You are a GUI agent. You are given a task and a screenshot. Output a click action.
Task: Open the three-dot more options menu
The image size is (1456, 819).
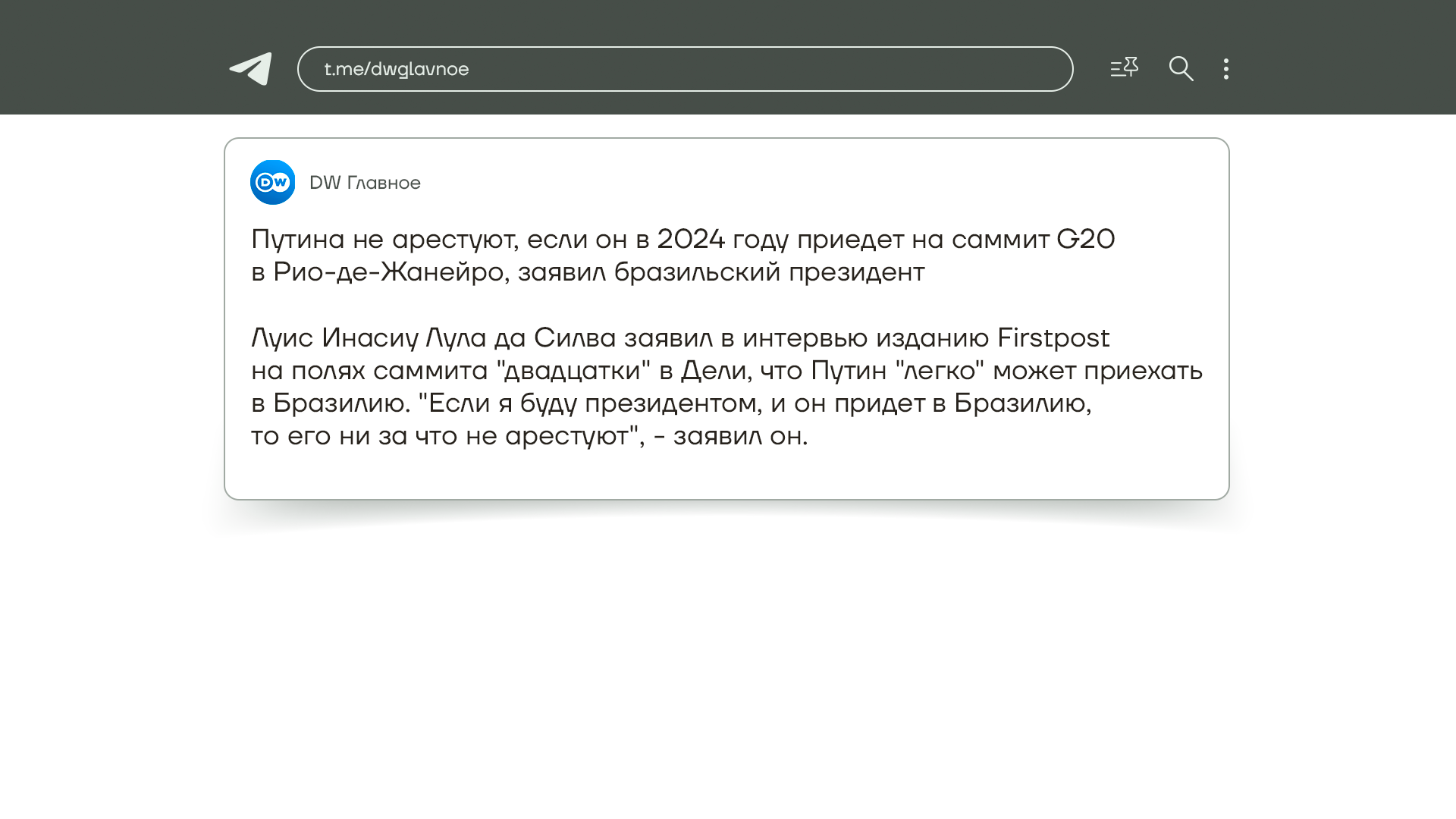pos(1226,69)
